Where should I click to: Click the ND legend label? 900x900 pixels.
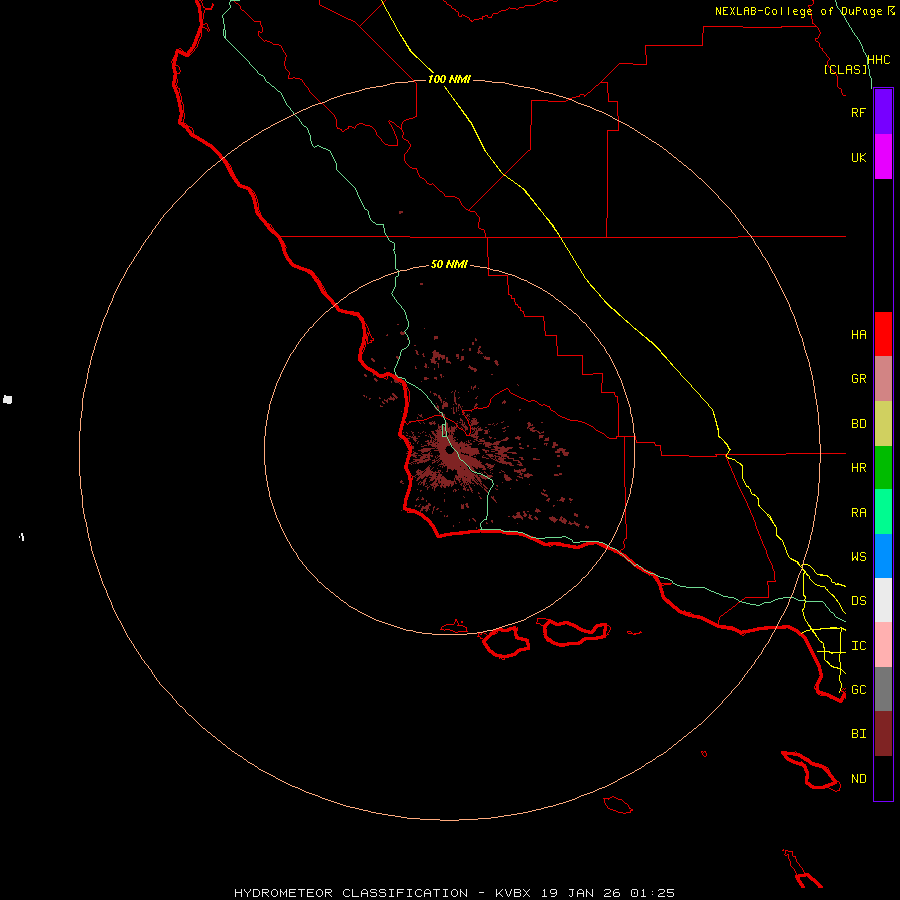(858, 779)
